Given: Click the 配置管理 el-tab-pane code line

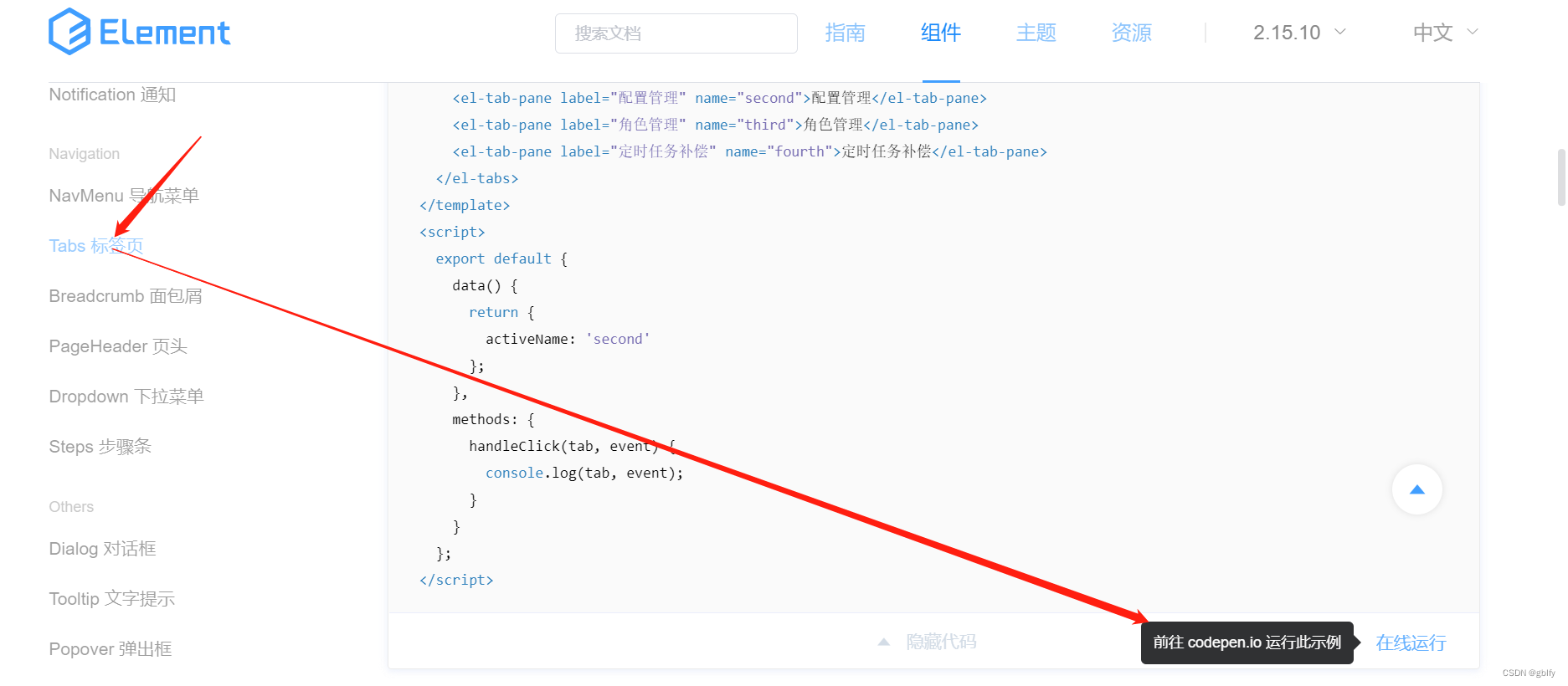Looking at the screenshot, I should pos(720,98).
